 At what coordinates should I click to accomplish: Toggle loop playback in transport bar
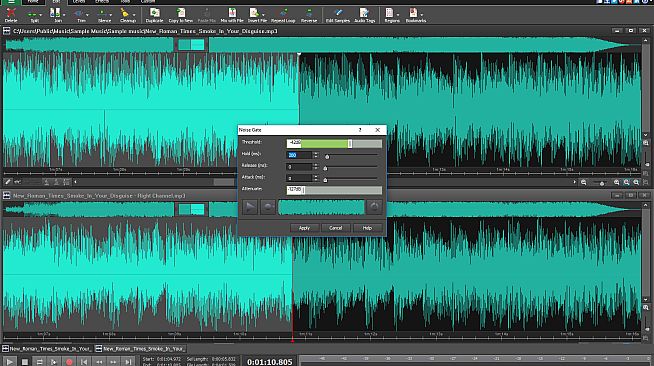tap(39, 362)
